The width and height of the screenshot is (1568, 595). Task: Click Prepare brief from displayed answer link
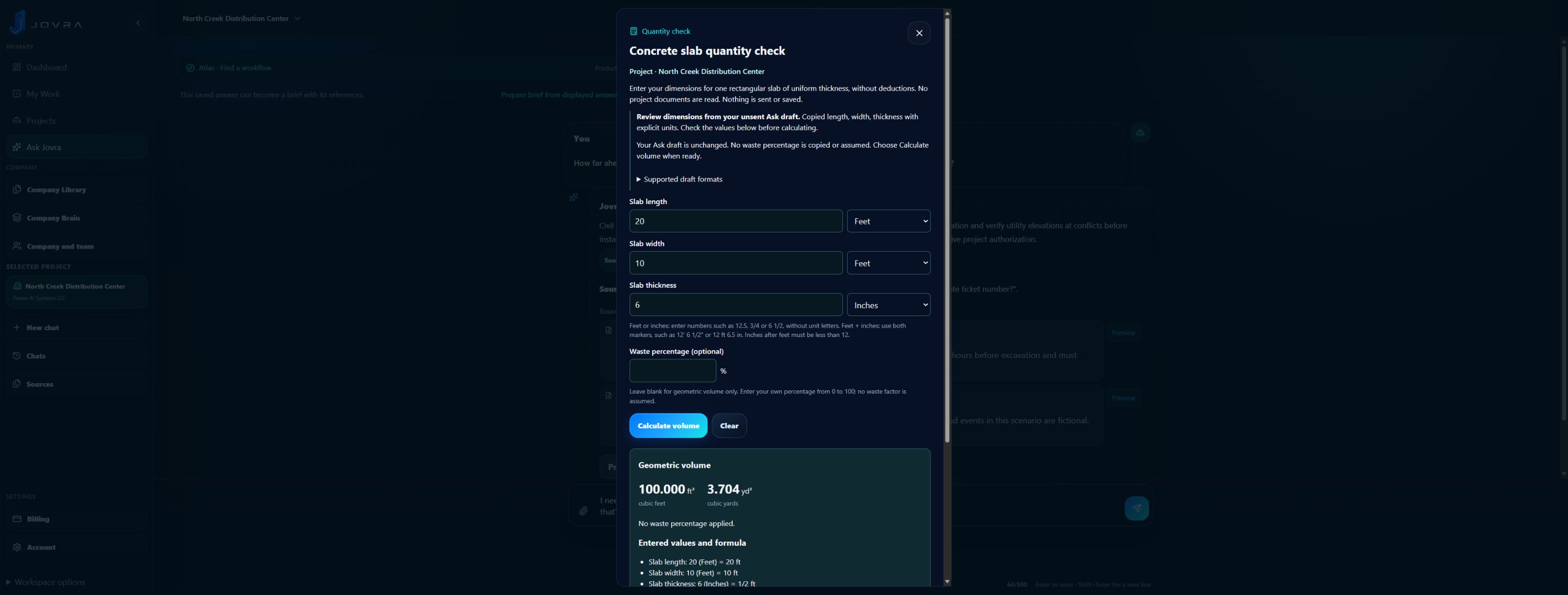pyautogui.click(x=559, y=95)
